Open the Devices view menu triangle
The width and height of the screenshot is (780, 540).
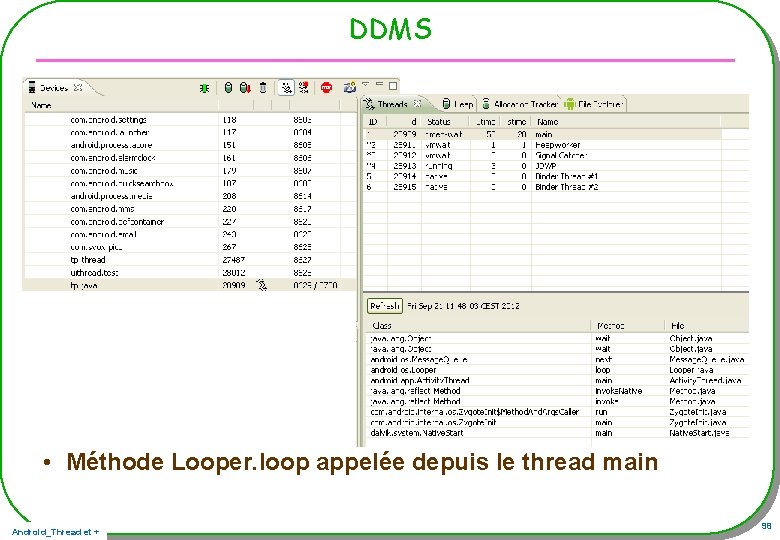[366, 84]
